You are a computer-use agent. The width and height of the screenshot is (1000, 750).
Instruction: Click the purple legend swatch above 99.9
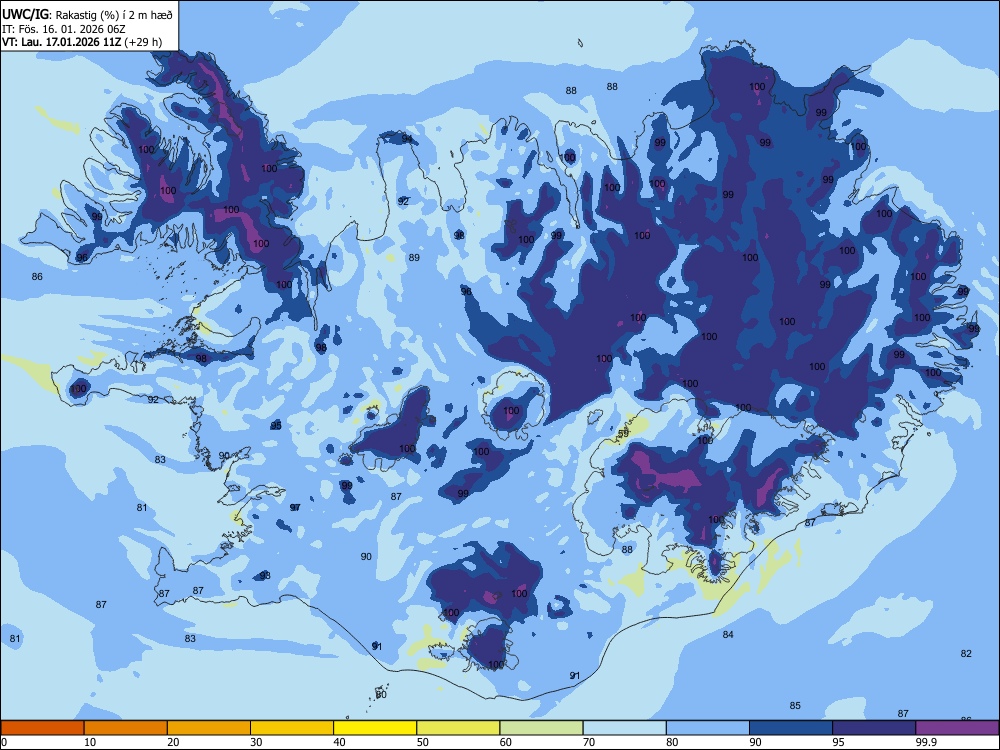pyautogui.click(x=957, y=728)
